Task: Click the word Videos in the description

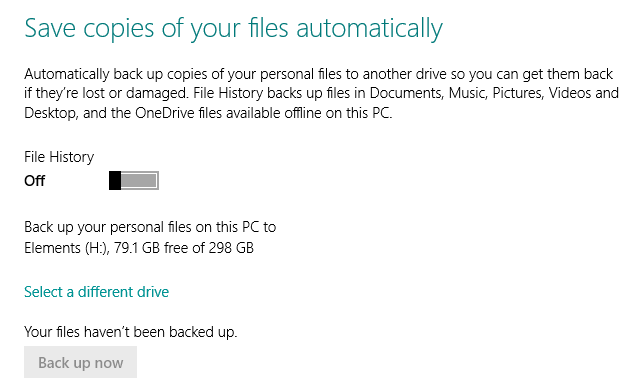Action: click(570, 93)
